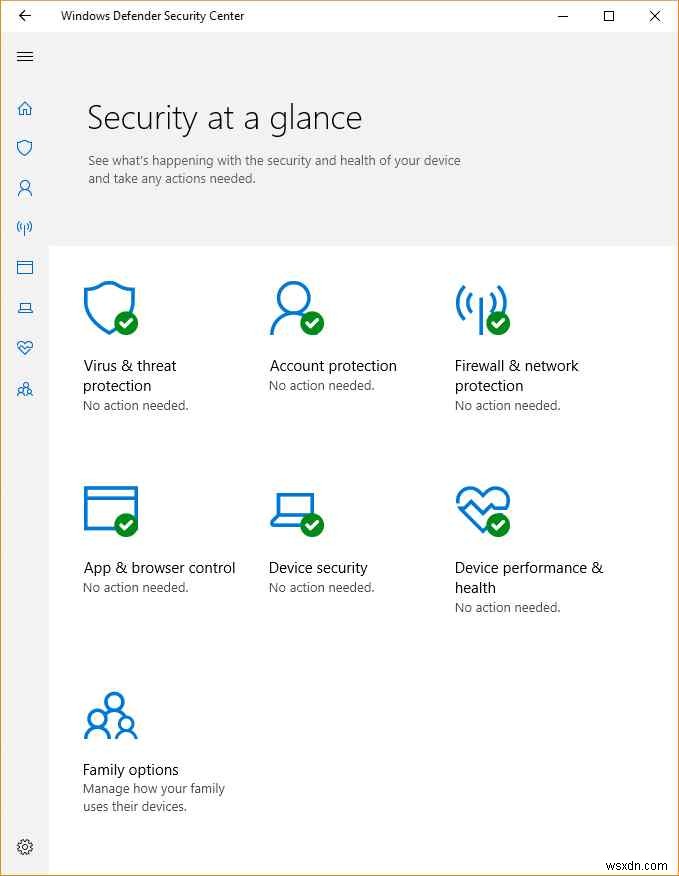This screenshot has height=876, width=679.
Task: Select the App & browser control sidebar icon
Action: [x=24, y=267]
